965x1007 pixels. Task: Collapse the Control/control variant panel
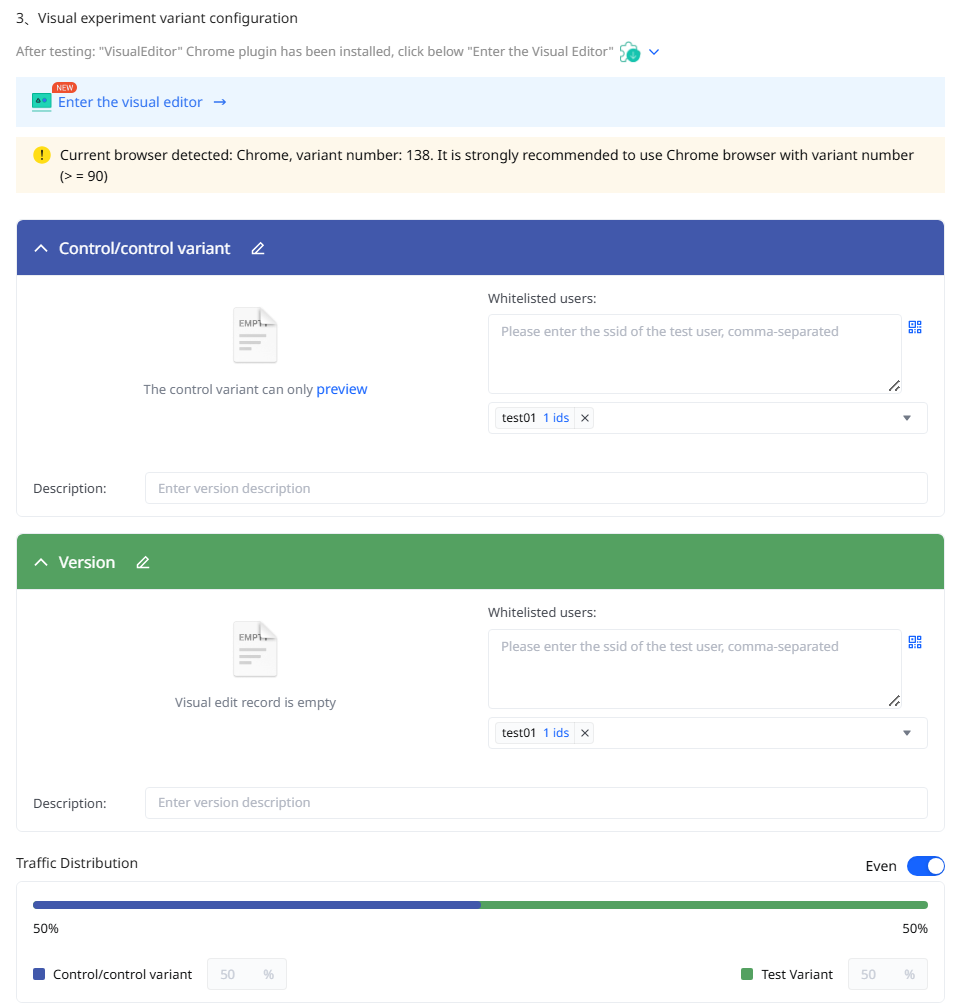pyautogui.click(x=40, y=248)
